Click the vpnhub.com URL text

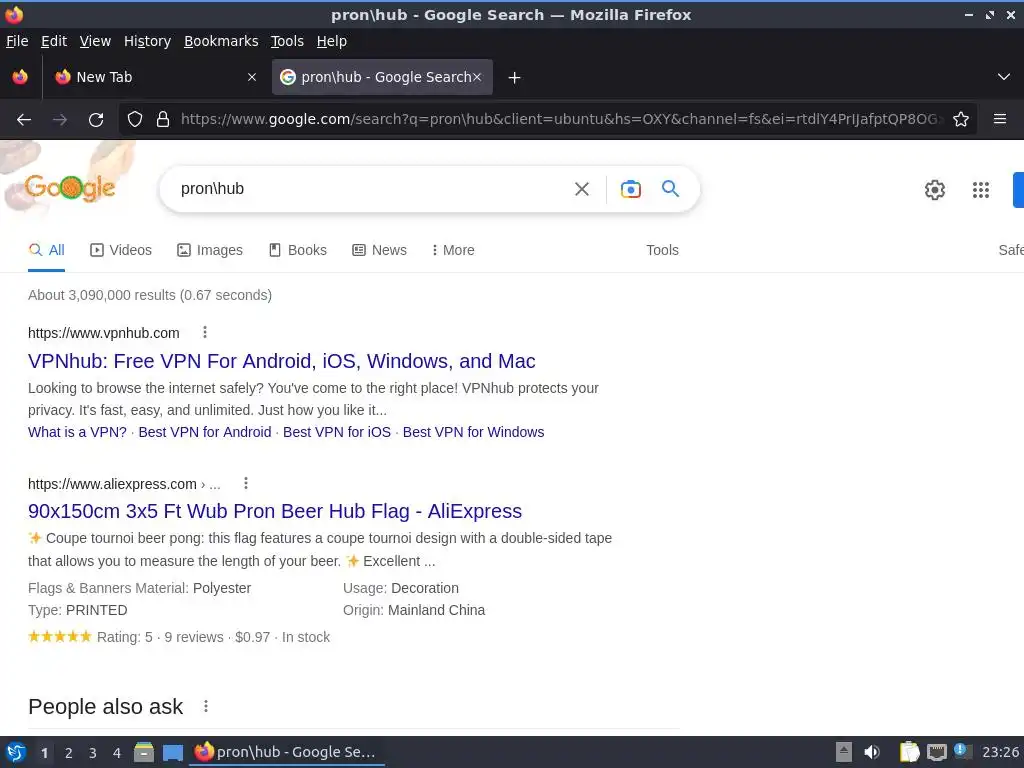pyautogui.click(x=104, y=333)
